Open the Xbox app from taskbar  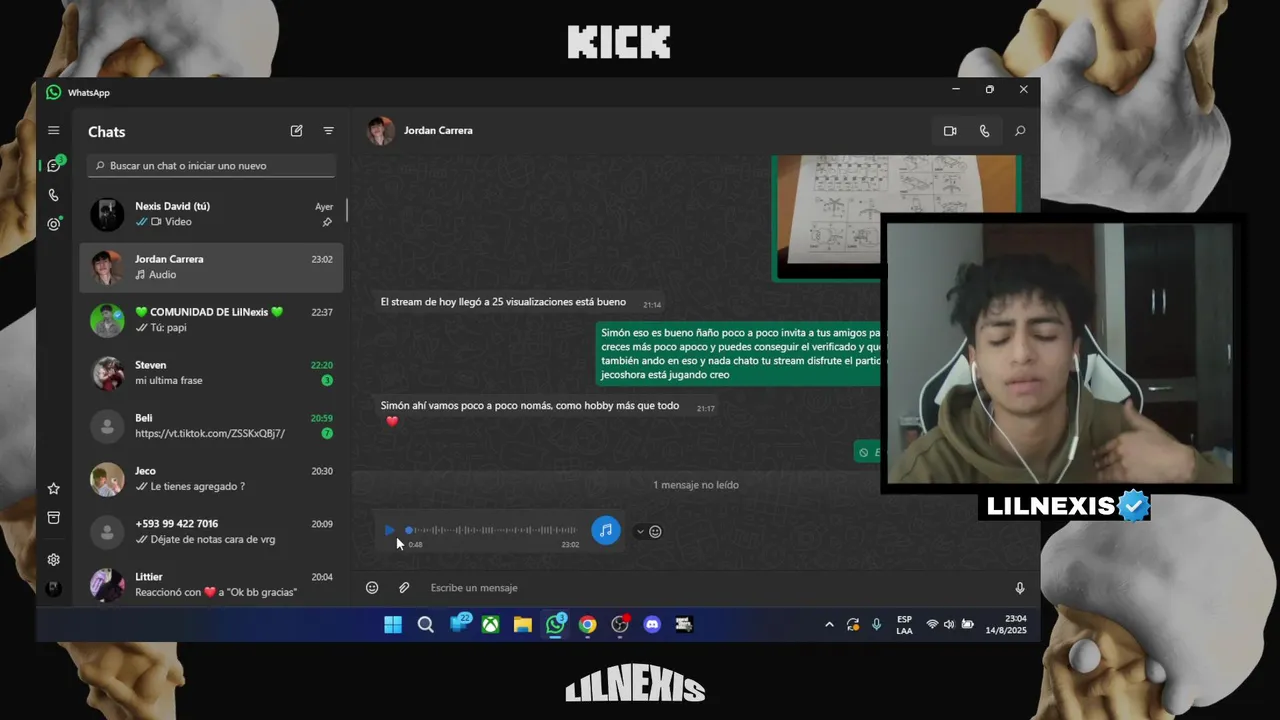point(491,625)
